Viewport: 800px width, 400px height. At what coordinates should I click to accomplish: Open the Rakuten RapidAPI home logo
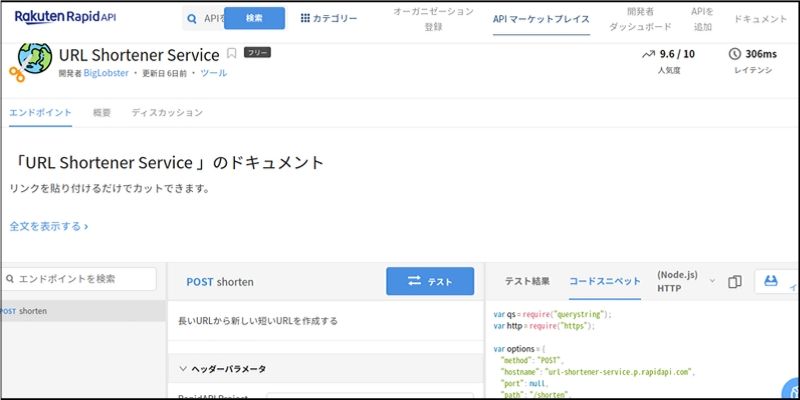(65, 17)
